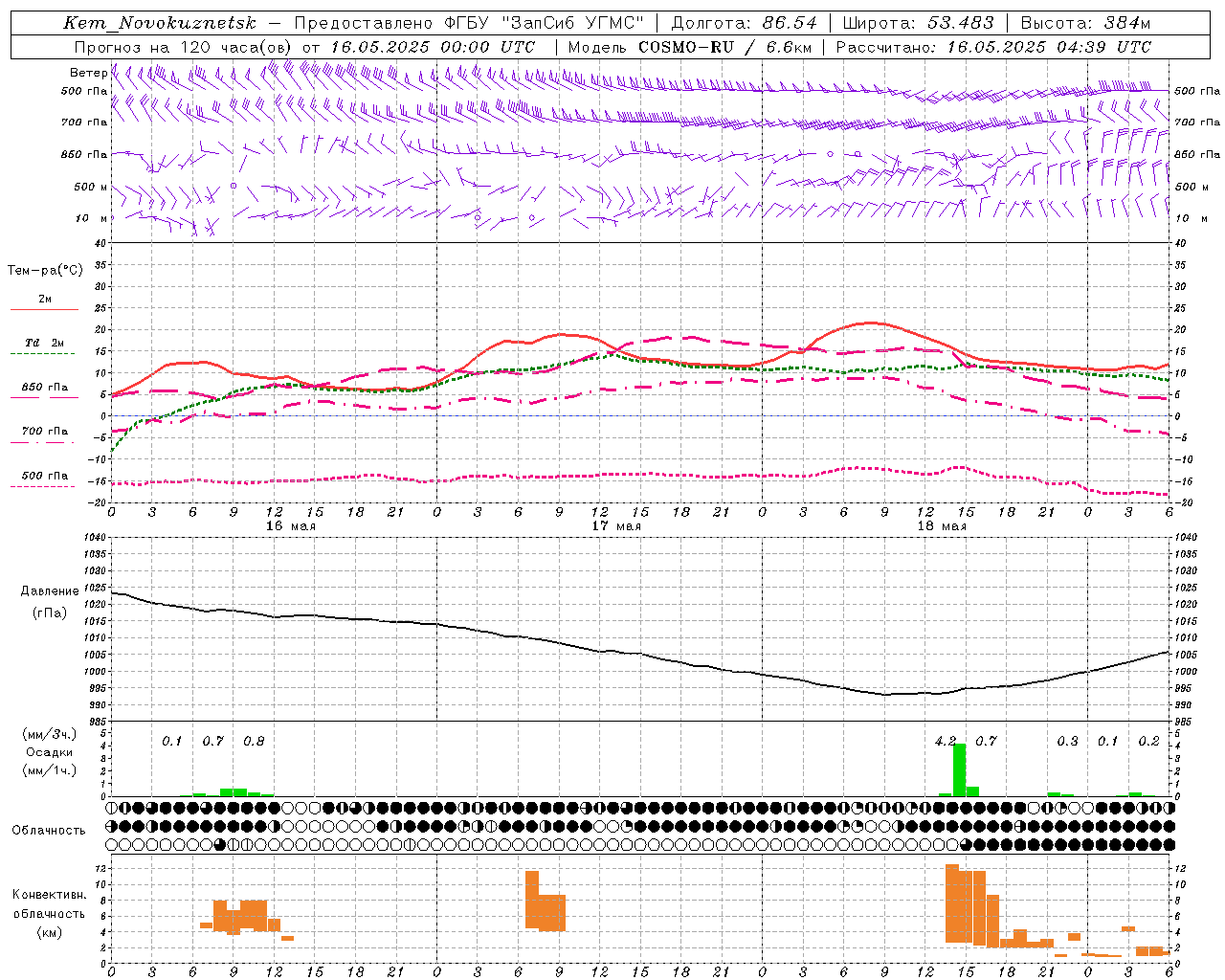Screen dimensions: 1225x980
Task: Click the "(км)" unit label
Action: tap(49, 932)
